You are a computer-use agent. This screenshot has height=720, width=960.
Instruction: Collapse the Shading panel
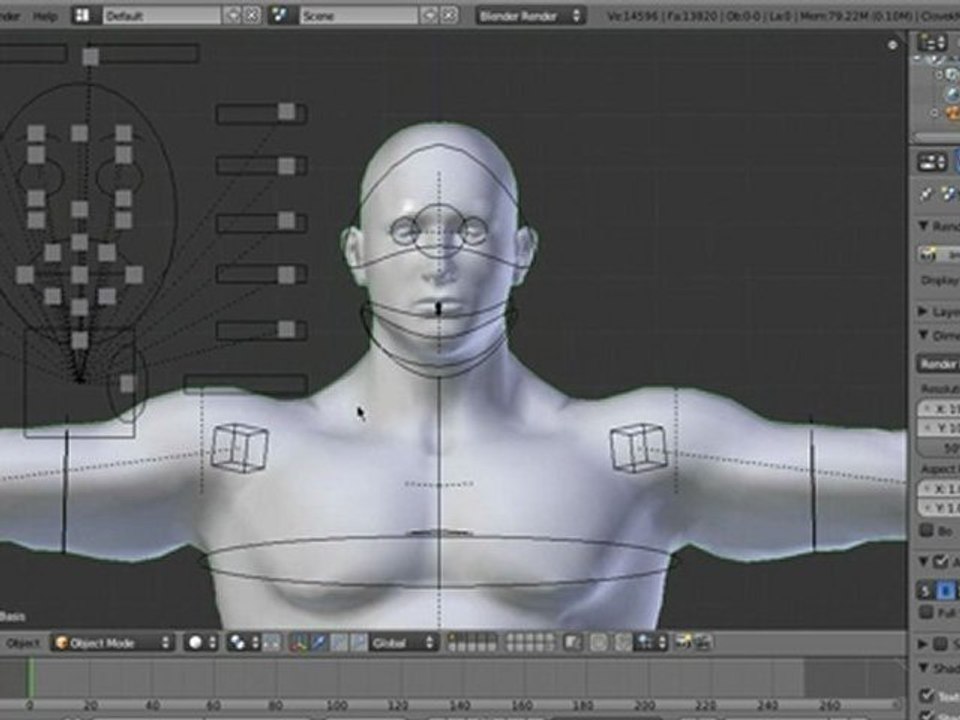pyautogui.click(x=924, y=667)
